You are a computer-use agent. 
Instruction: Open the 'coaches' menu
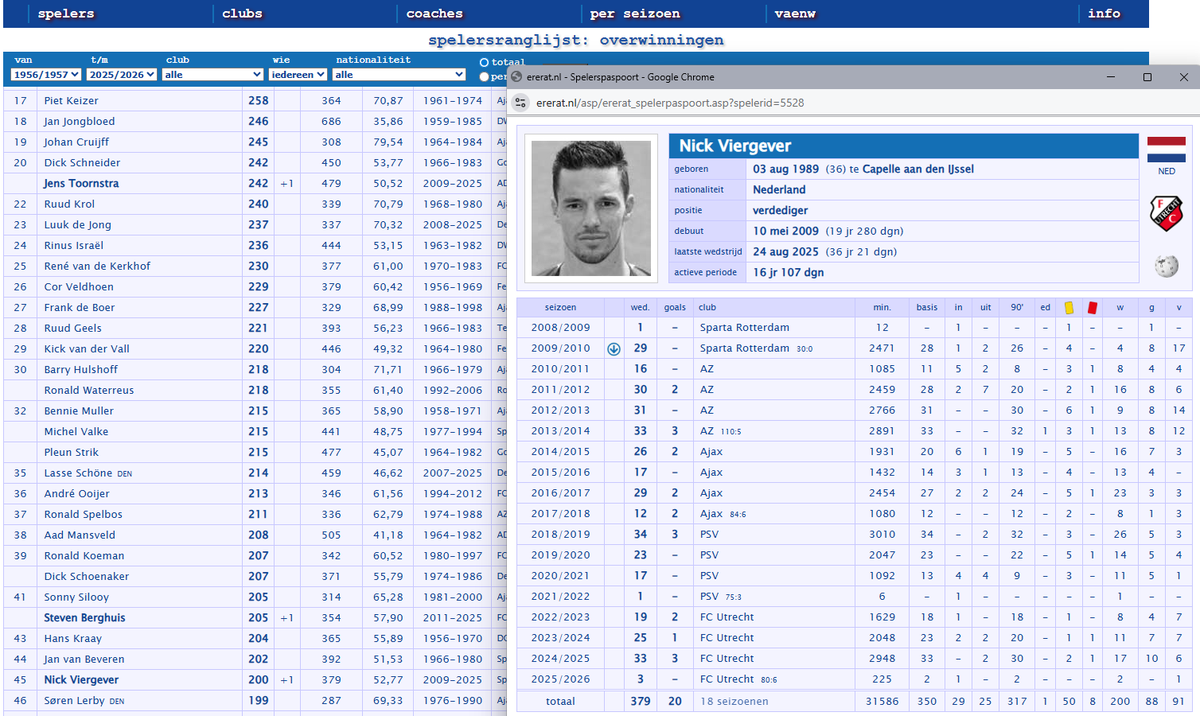pos(435,14)
